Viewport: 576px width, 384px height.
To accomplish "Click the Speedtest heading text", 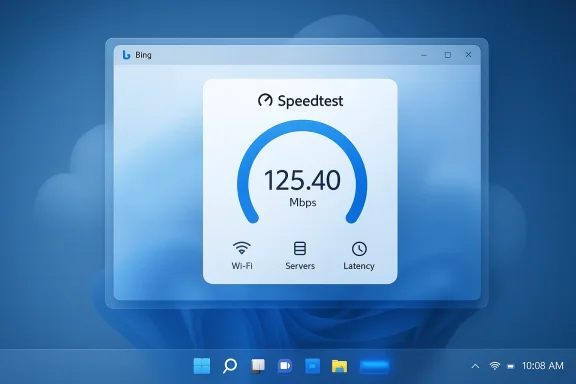I will 310,101.
